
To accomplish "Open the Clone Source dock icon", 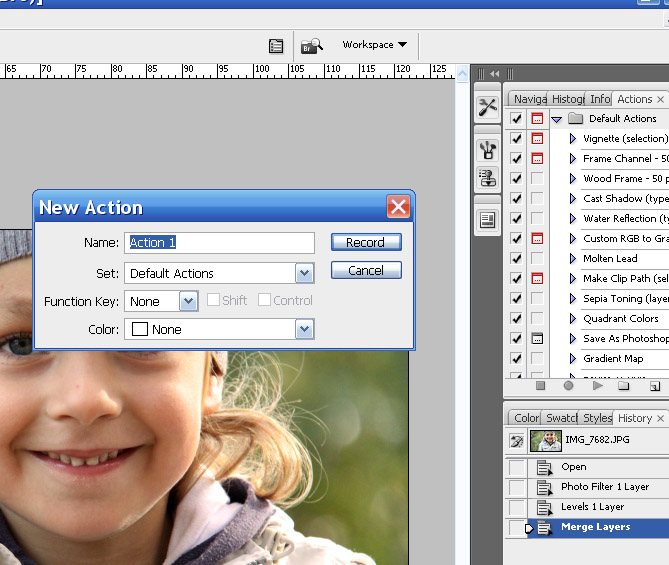I will [x=488, y=178].
